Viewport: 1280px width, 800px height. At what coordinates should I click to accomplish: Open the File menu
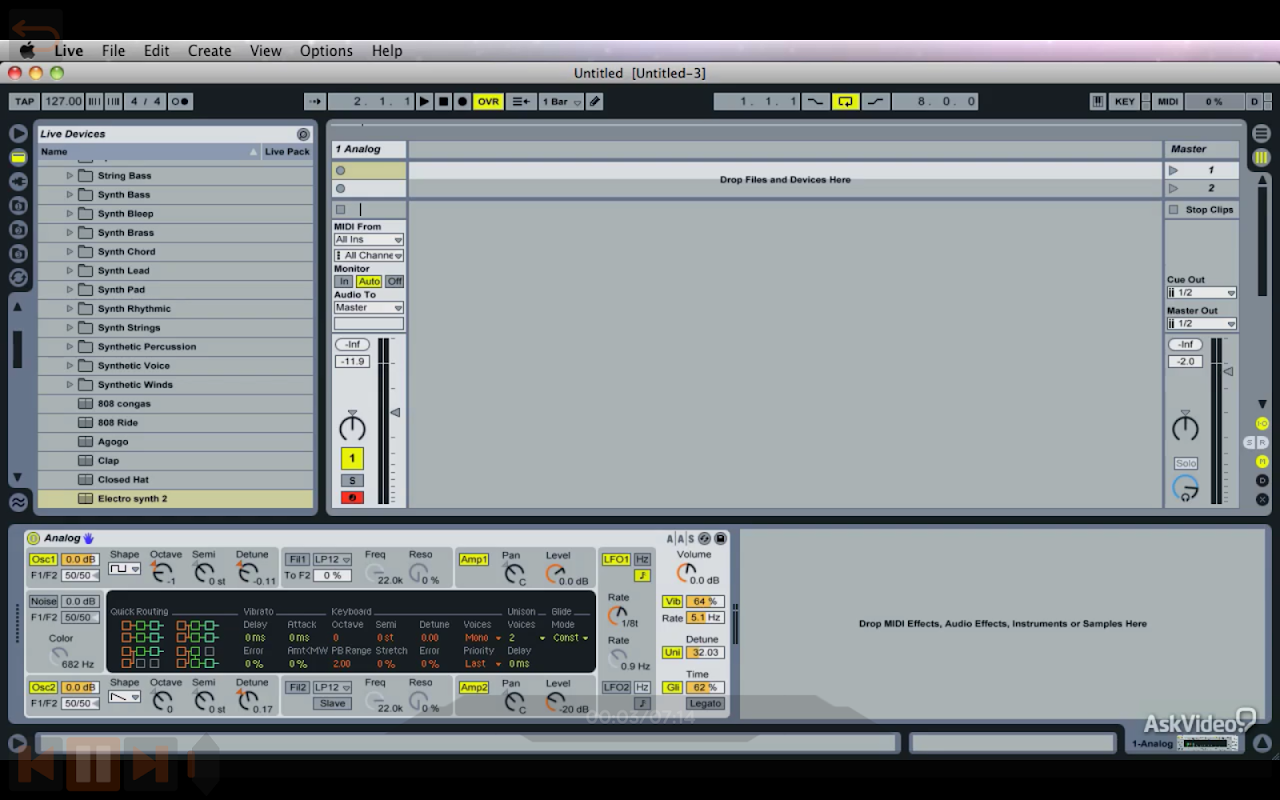(113, 51)
